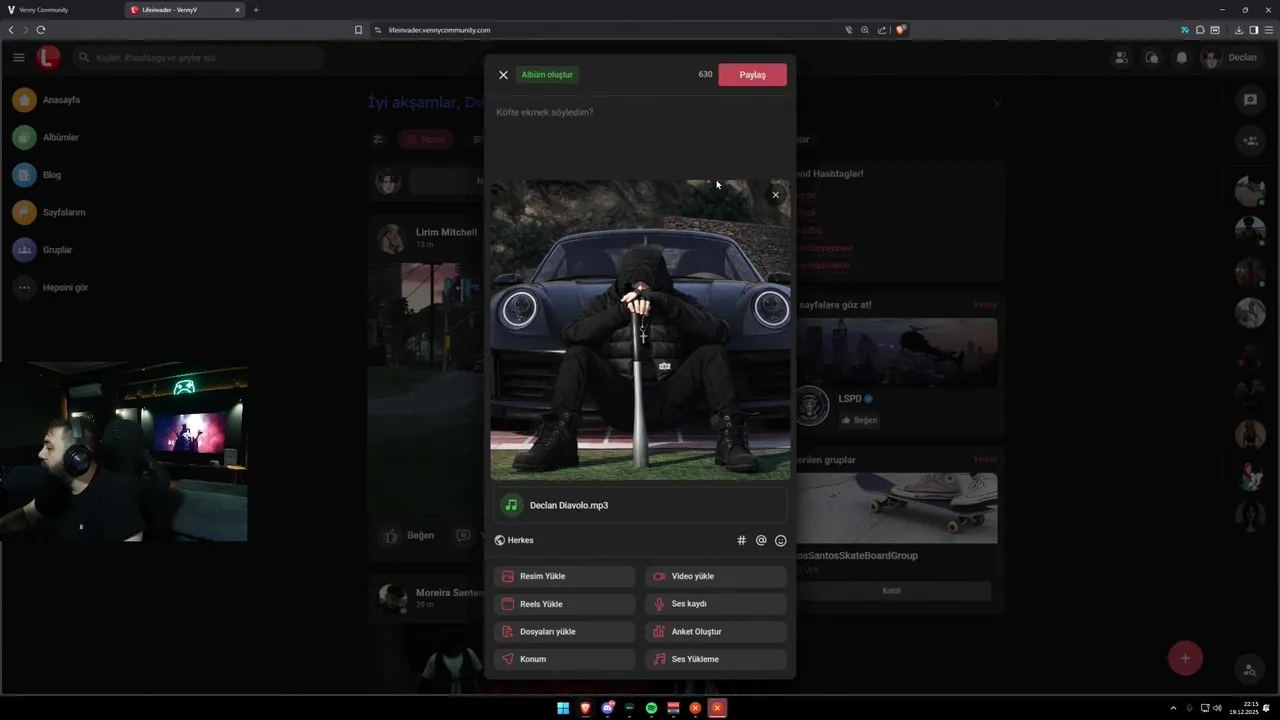The image size is (1280, 720).
Task: Publish the post with Paylaş
Action: [x=752, y=75]
